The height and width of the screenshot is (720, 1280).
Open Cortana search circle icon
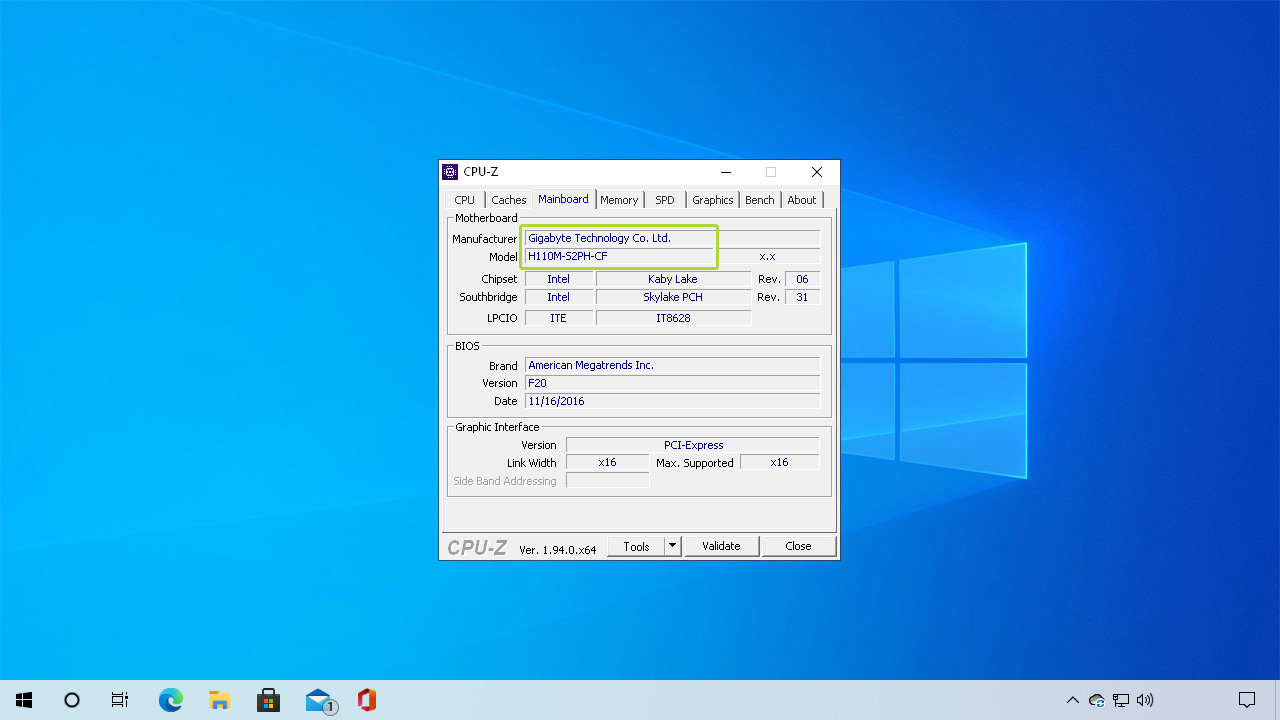72,700
